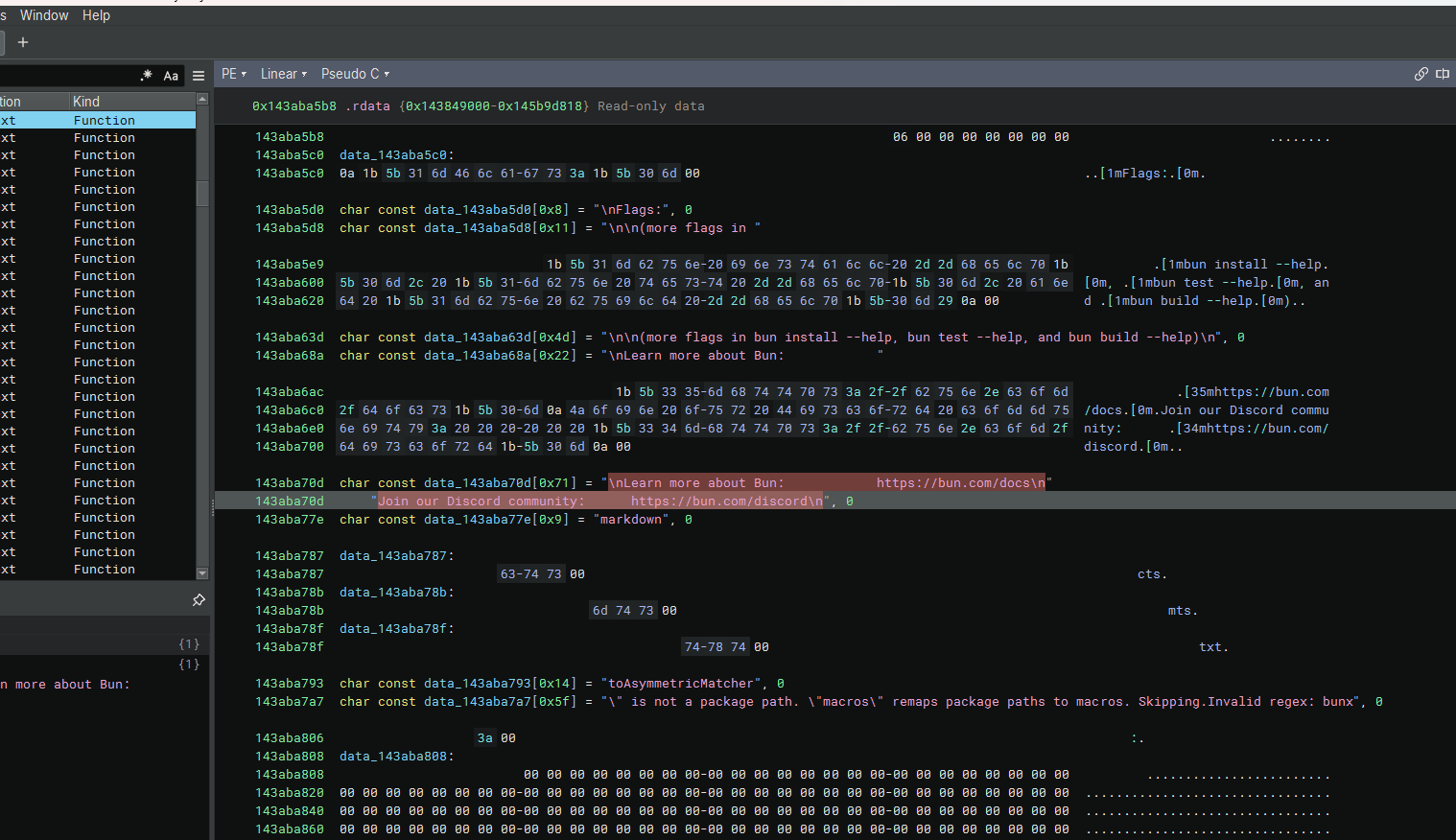The height and width of the screenshot is (840, 1456).
Task: Open the symbol list hamburger menu
Action: tap(199, 76)
